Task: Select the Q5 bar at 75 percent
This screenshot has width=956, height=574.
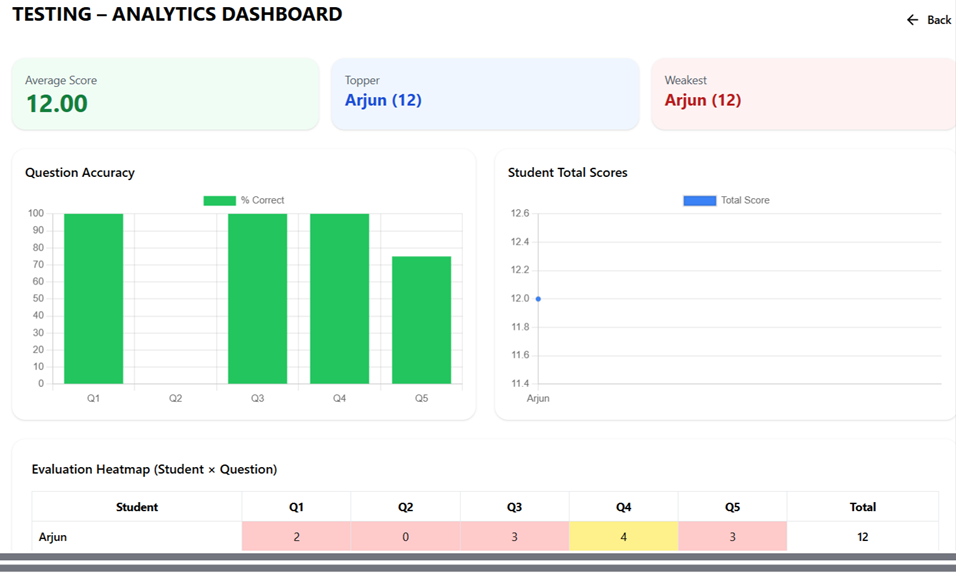Action: pos(421,320)
